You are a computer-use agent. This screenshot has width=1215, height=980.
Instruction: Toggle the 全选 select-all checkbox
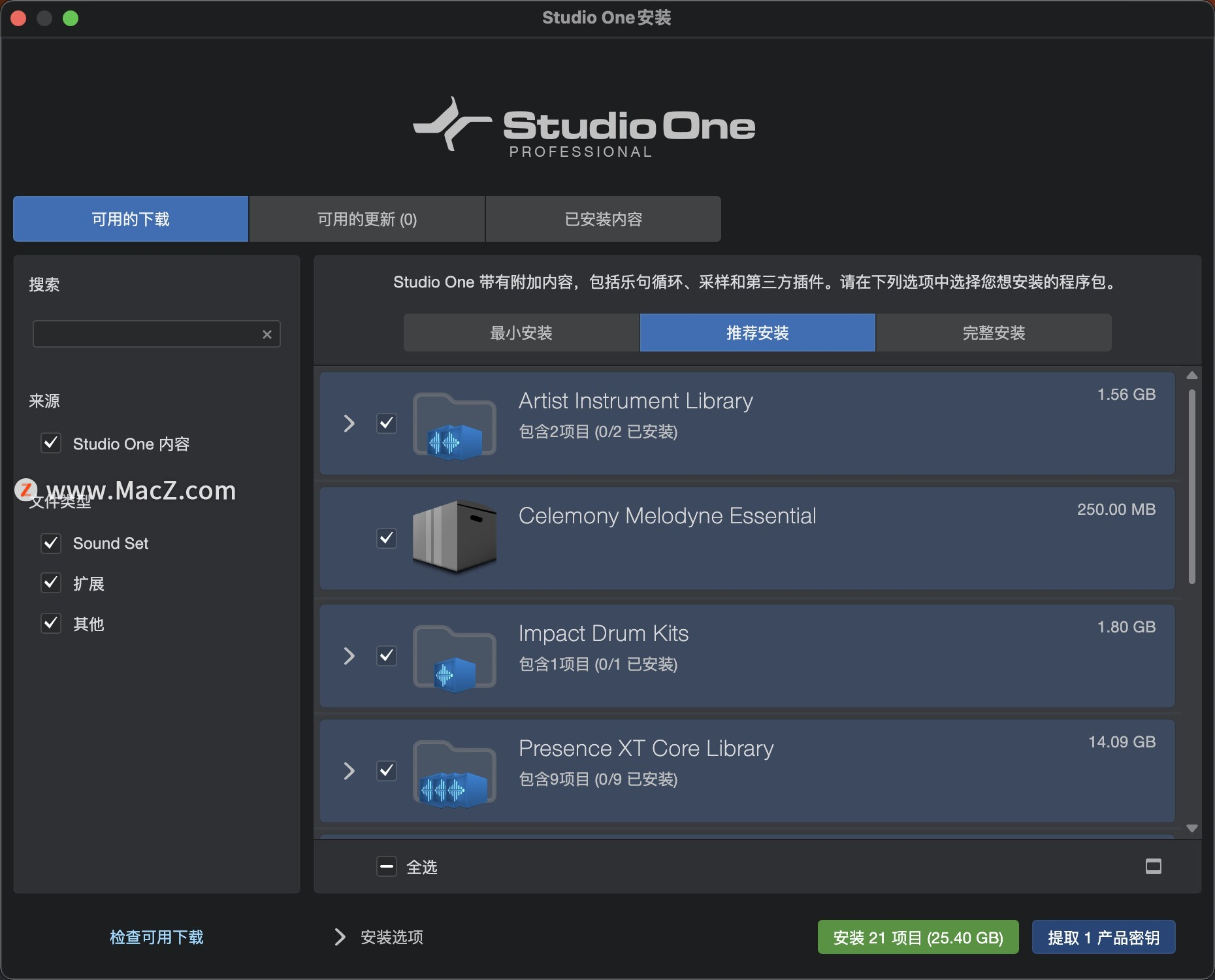tap(387, 867)
